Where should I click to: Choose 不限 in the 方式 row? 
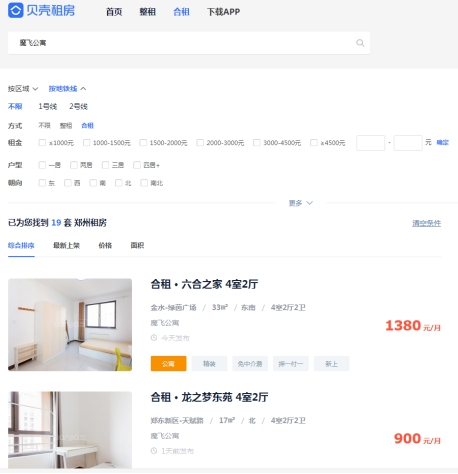[x=44, y=125]
